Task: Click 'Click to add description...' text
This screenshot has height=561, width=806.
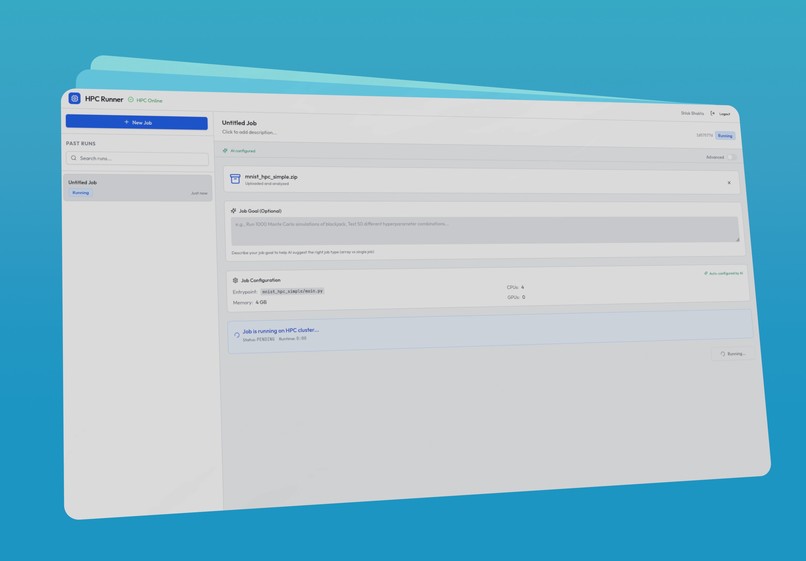Action: pos(249,132)
